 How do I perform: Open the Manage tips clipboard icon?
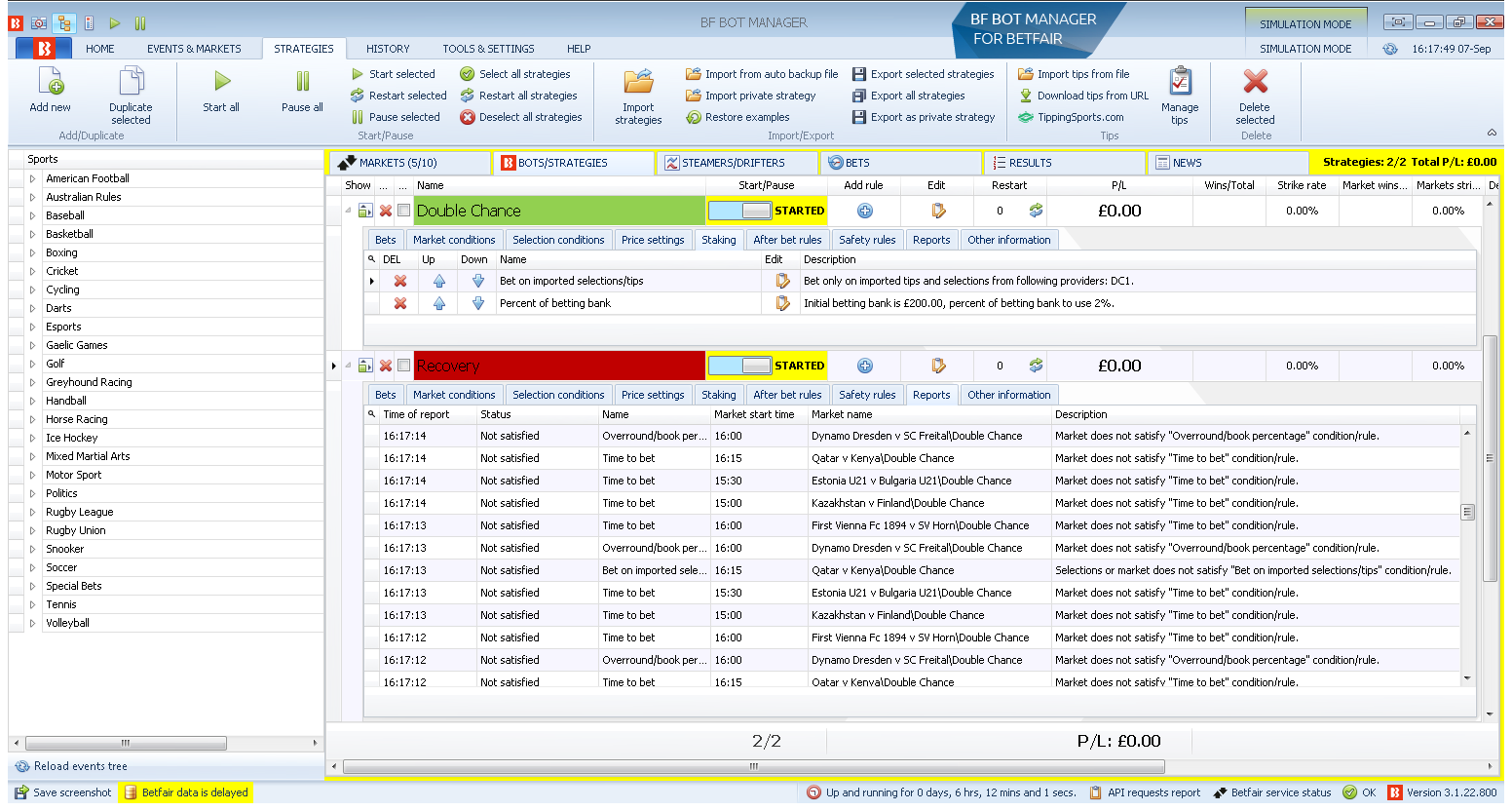coord(1180,82)
